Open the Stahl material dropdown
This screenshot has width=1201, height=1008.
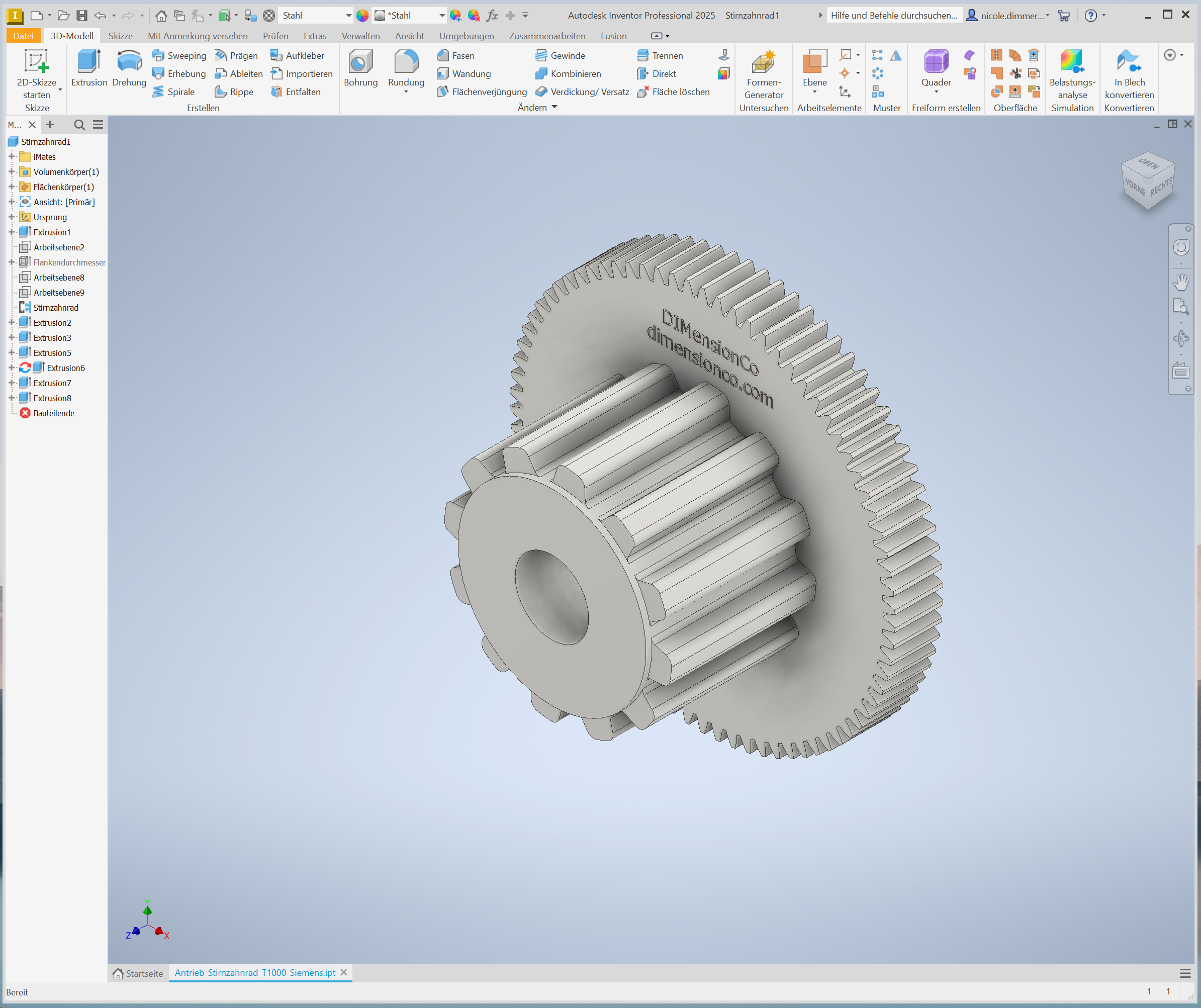click(348, 16)
